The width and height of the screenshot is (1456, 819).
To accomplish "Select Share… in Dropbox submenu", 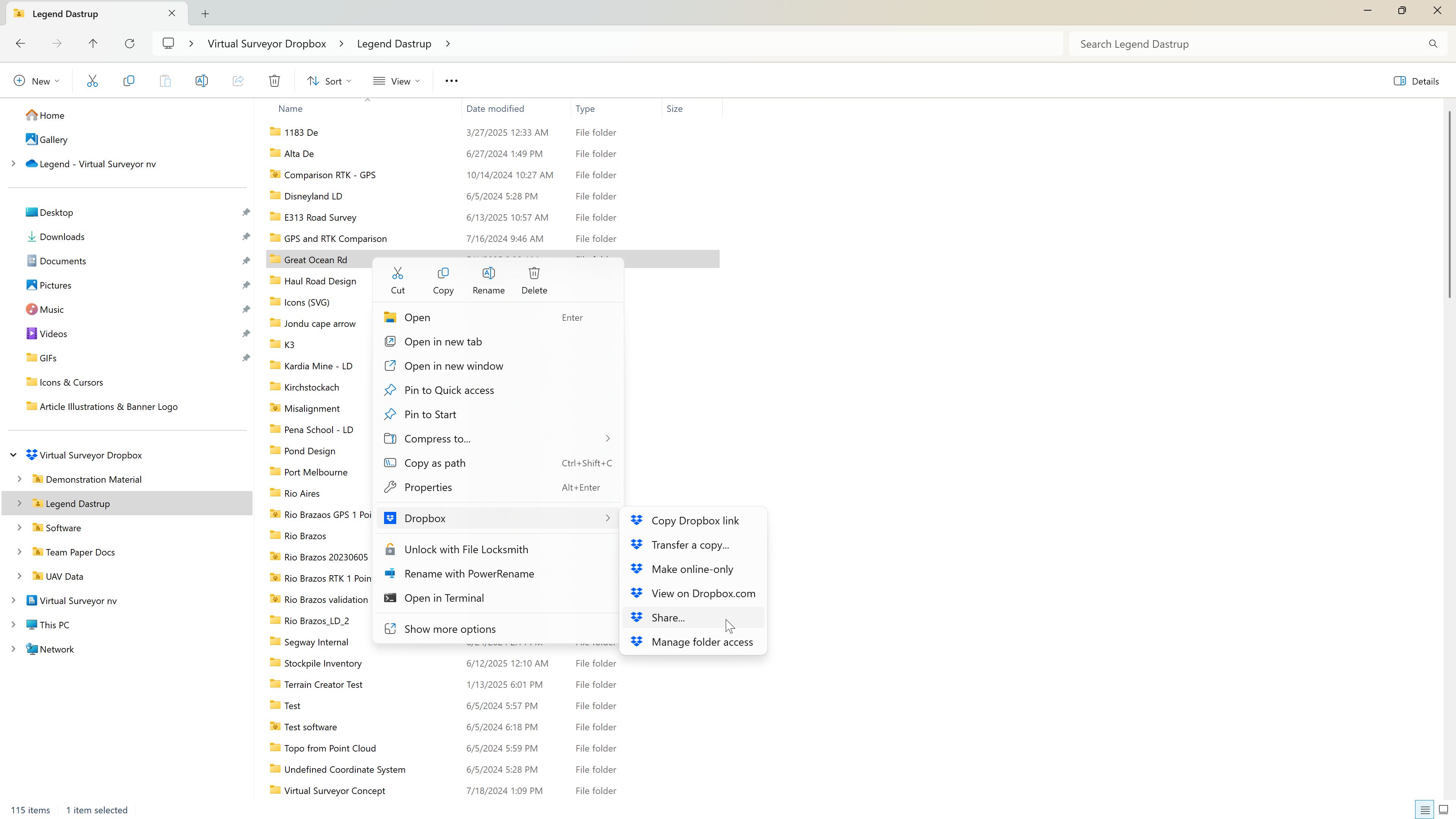I will pyautogui.click(x=668, y=618).
